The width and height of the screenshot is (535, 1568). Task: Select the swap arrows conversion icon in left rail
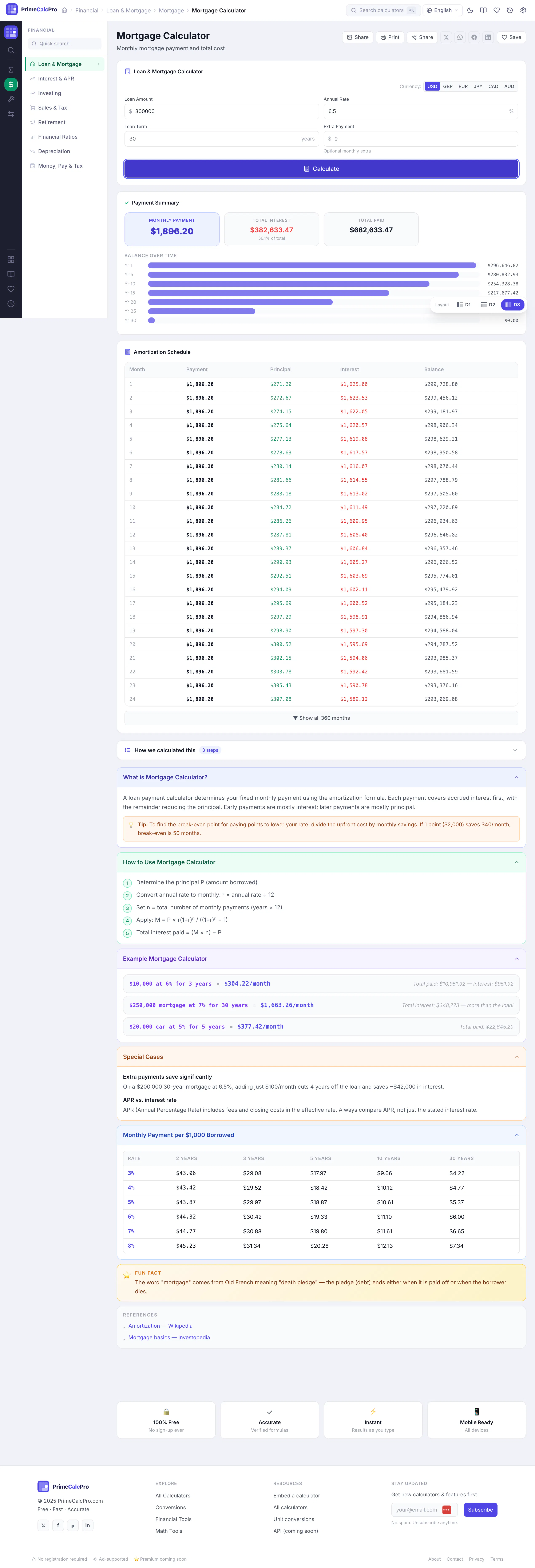11,114
